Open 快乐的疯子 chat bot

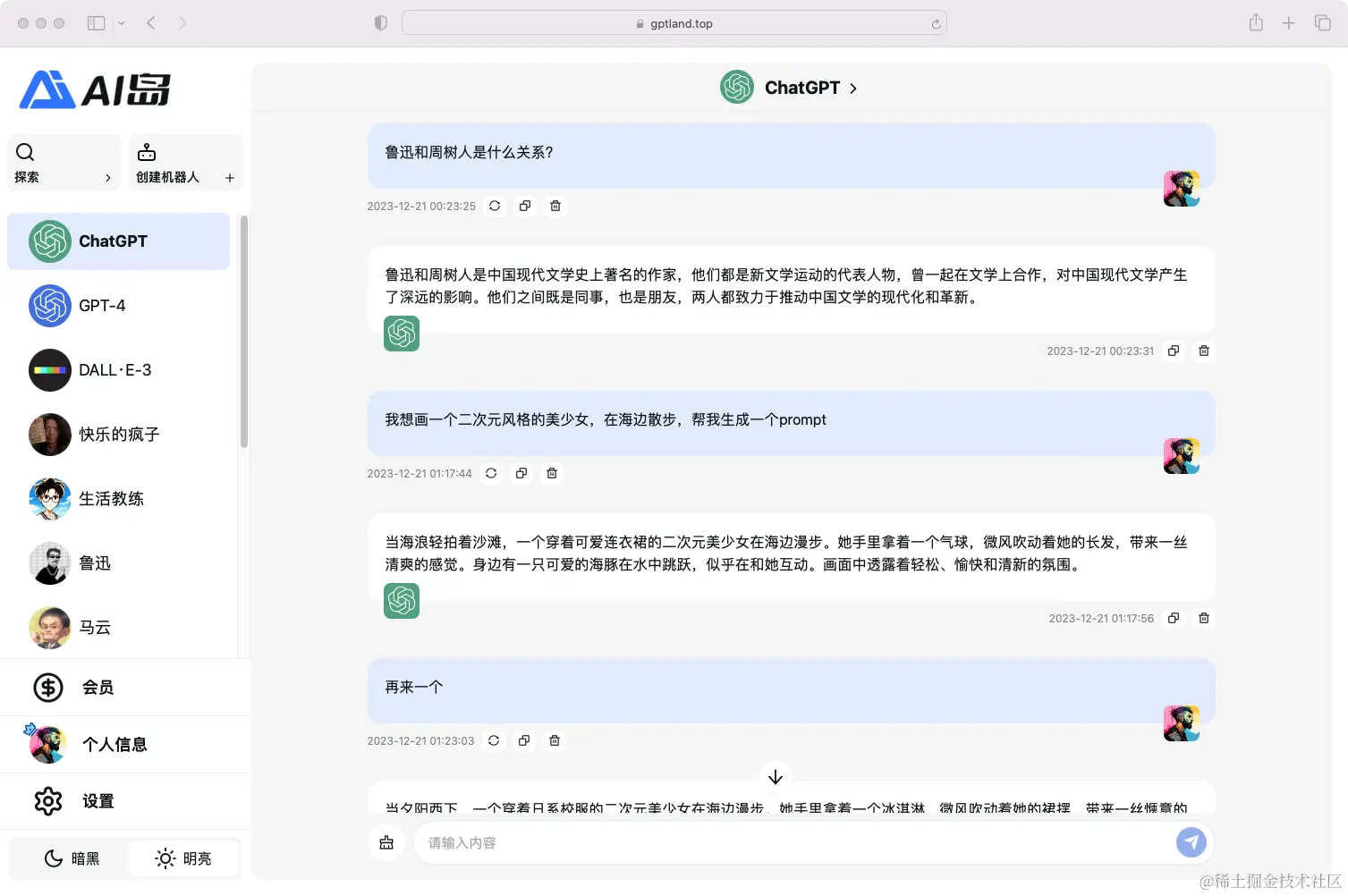click(118, 435)
